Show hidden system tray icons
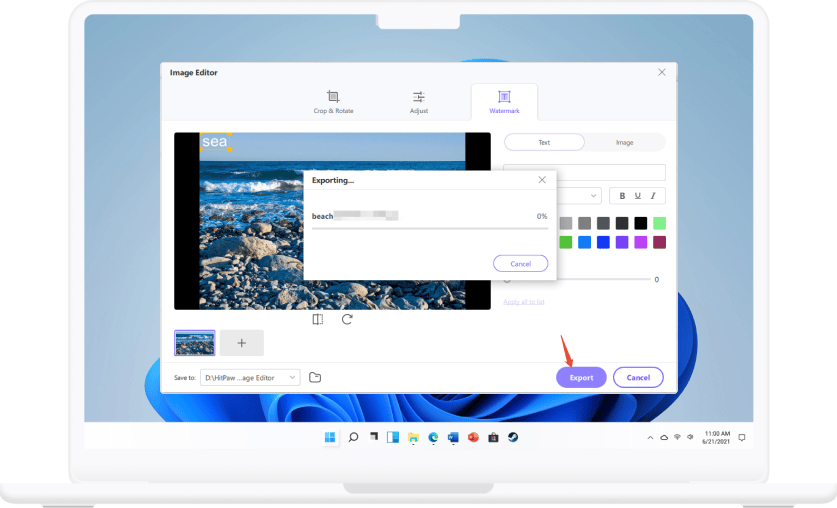The image size is (837, 508). point(650,438)
